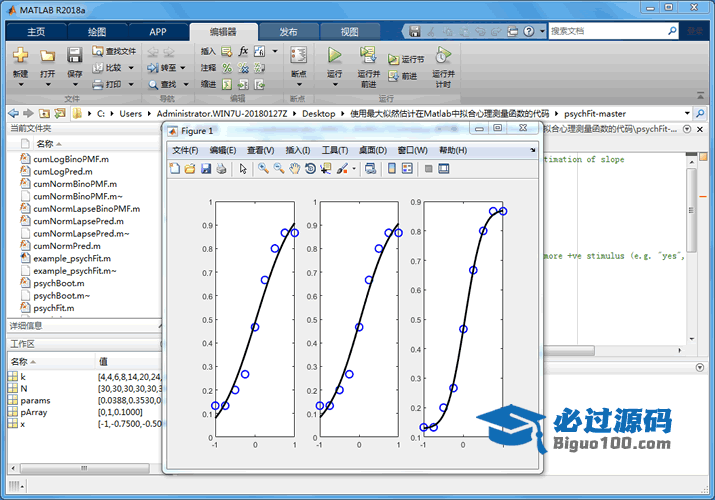The height and width of the screenshot is (500, 715).
Task: Click the editor vertical scrollbar
Action: click(x=692, y=210)
